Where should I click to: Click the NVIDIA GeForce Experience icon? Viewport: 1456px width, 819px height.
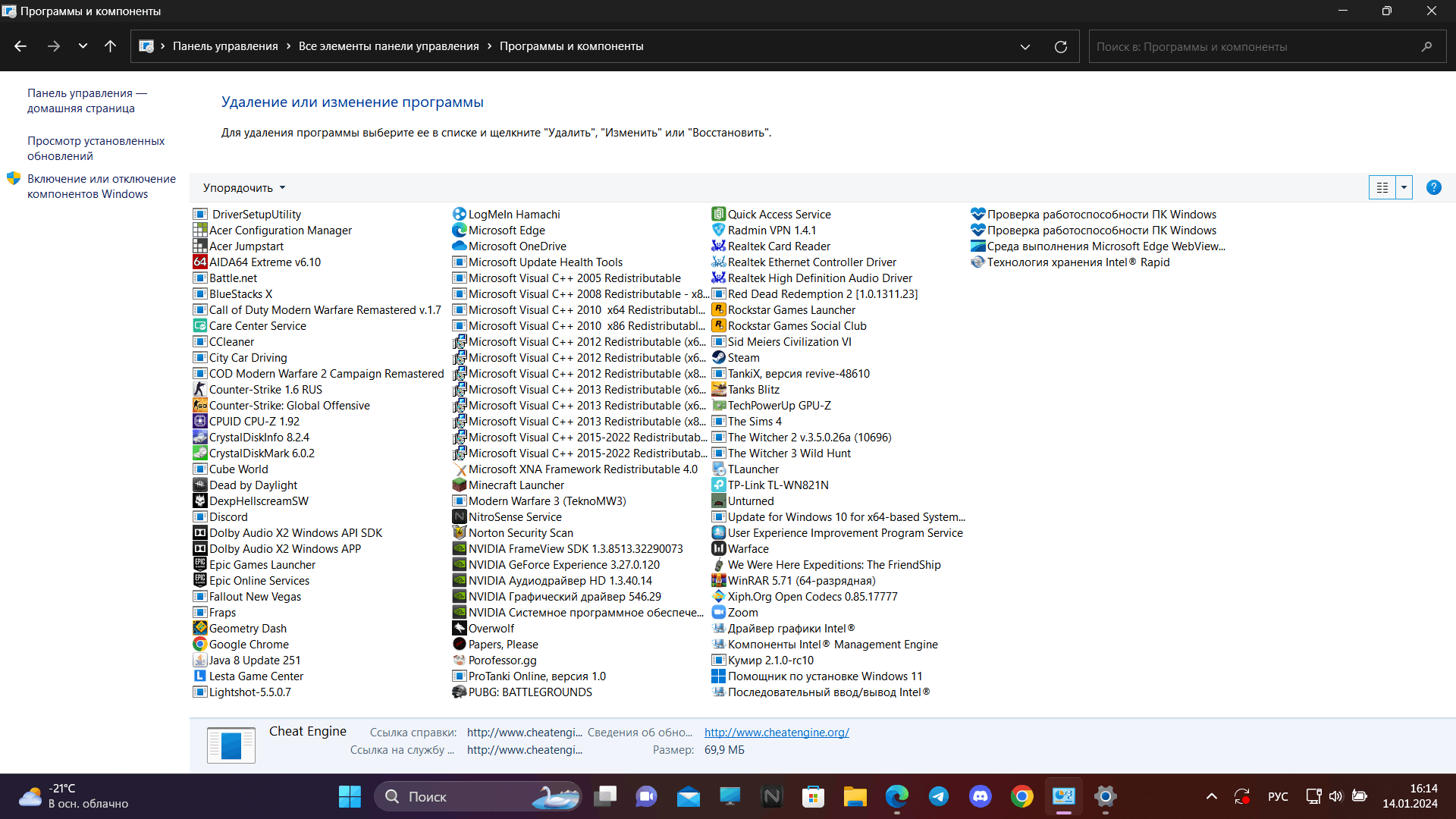coord(460,565)
